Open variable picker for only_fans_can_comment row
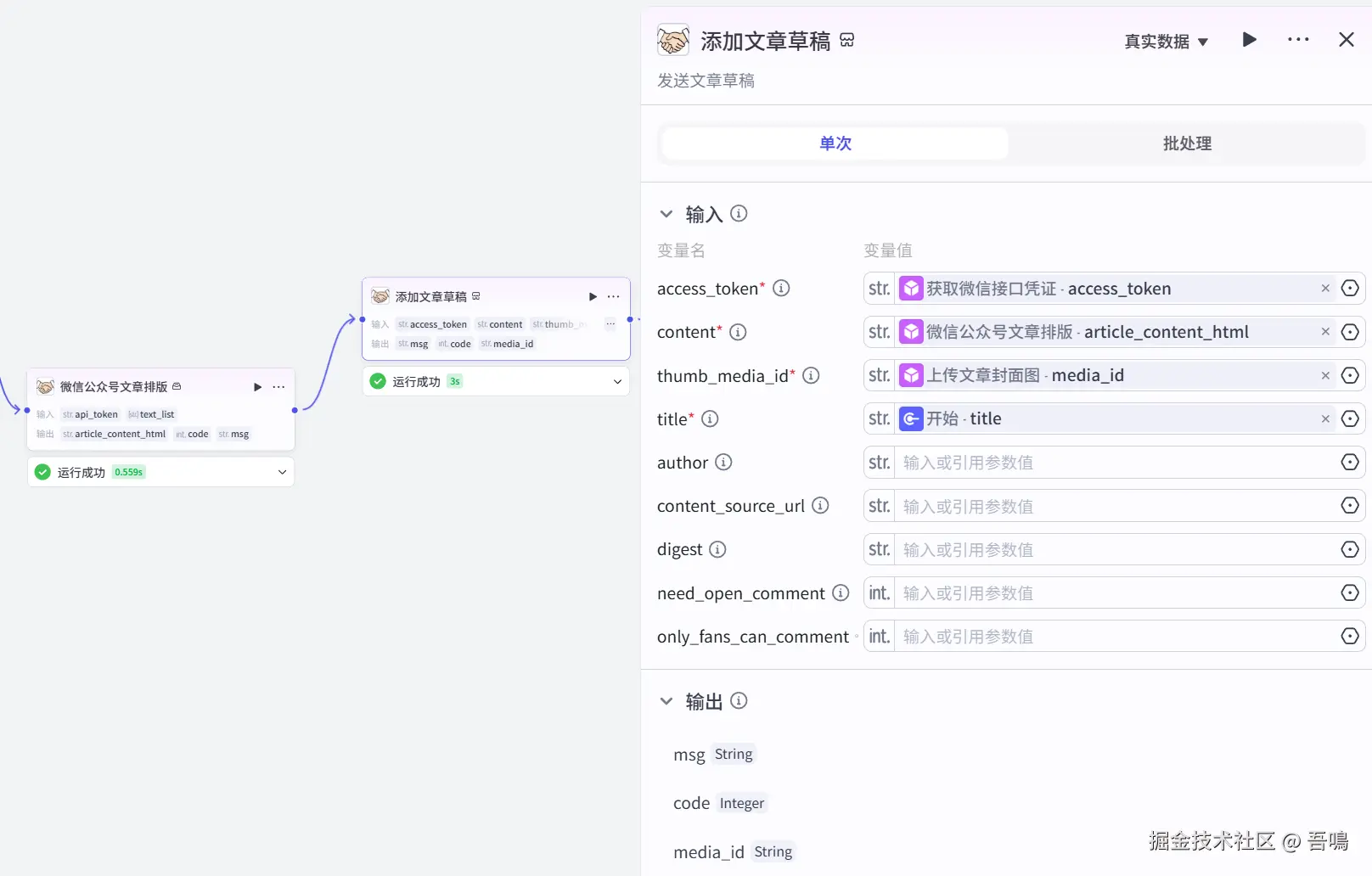 coord(1350,637)
